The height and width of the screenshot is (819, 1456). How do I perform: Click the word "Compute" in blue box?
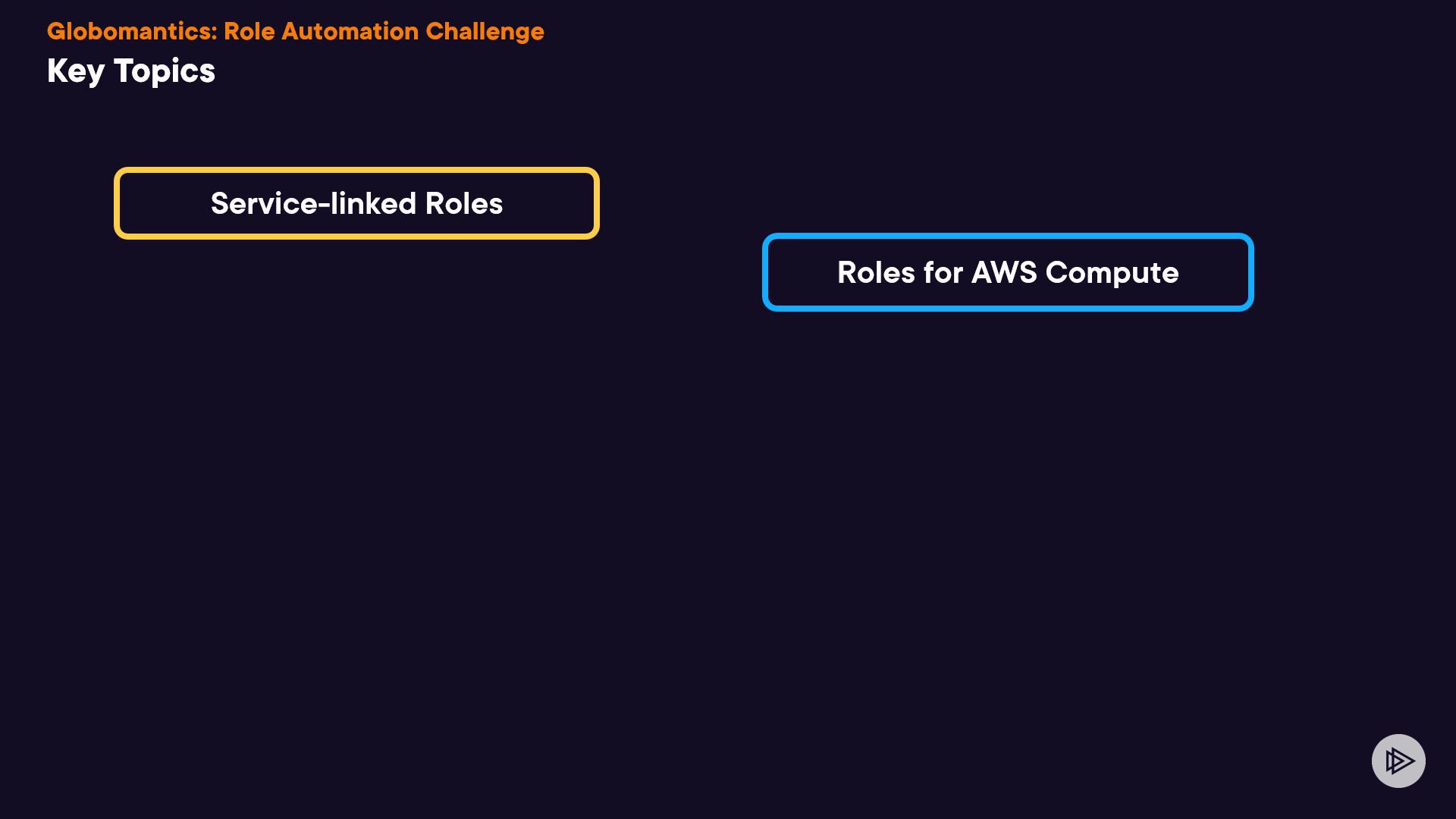point(1112,273)
